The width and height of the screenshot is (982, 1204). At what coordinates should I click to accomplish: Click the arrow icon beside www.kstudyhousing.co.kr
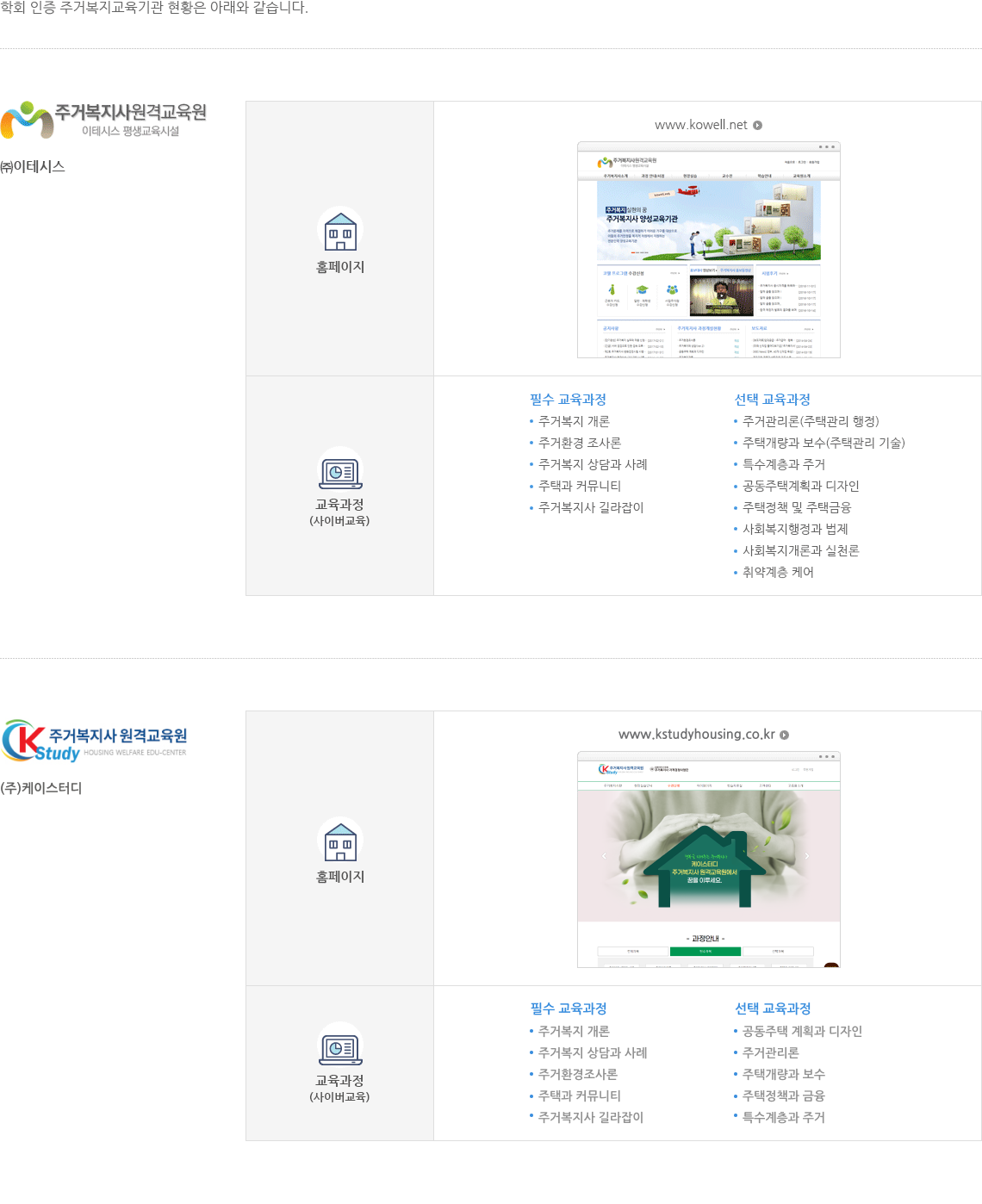point(785,735)
